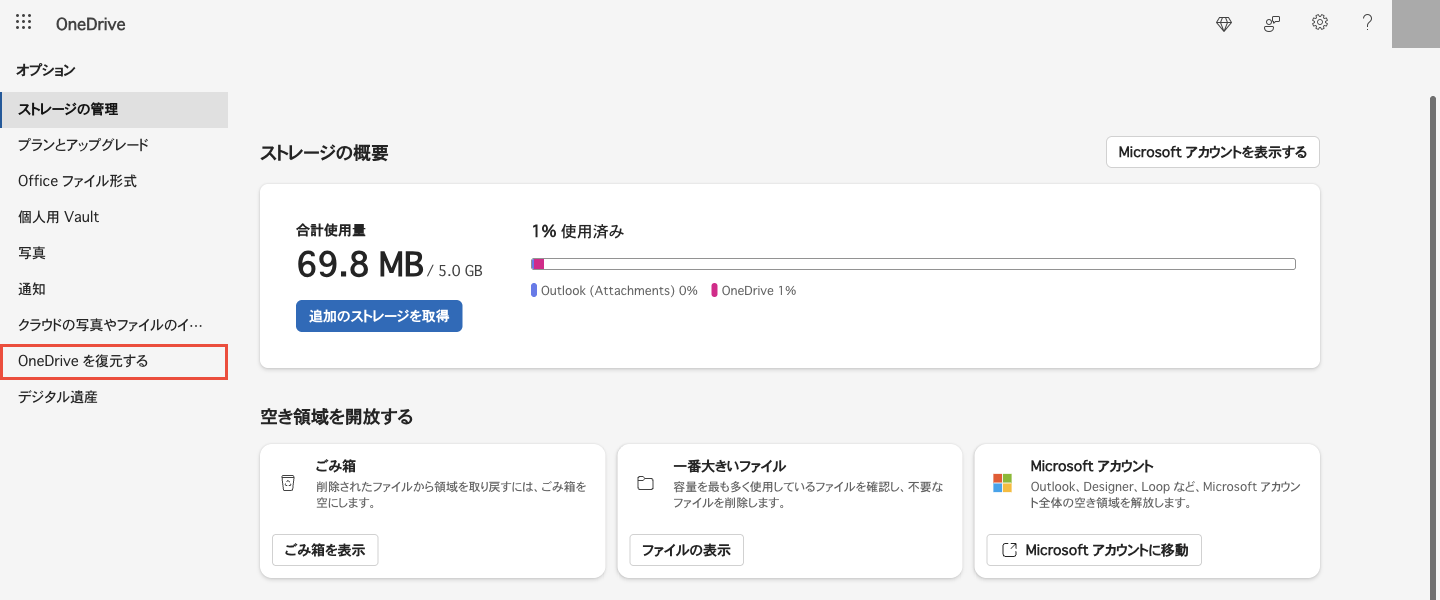Open 個人用 Vault option
This screenshot has width=1440, height=600.
pyautogui.click(x=114, y=217)
